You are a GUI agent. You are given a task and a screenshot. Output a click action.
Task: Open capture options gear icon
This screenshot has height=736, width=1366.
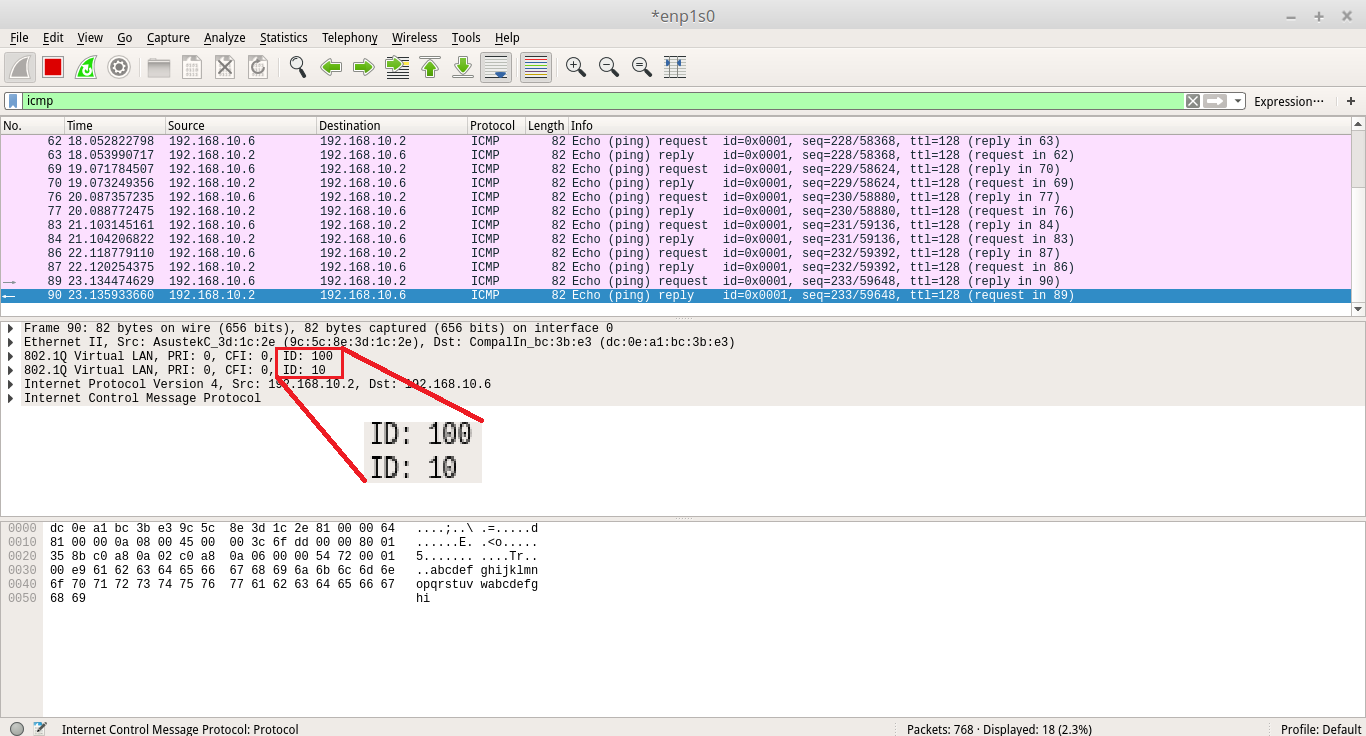click(119, 67)
